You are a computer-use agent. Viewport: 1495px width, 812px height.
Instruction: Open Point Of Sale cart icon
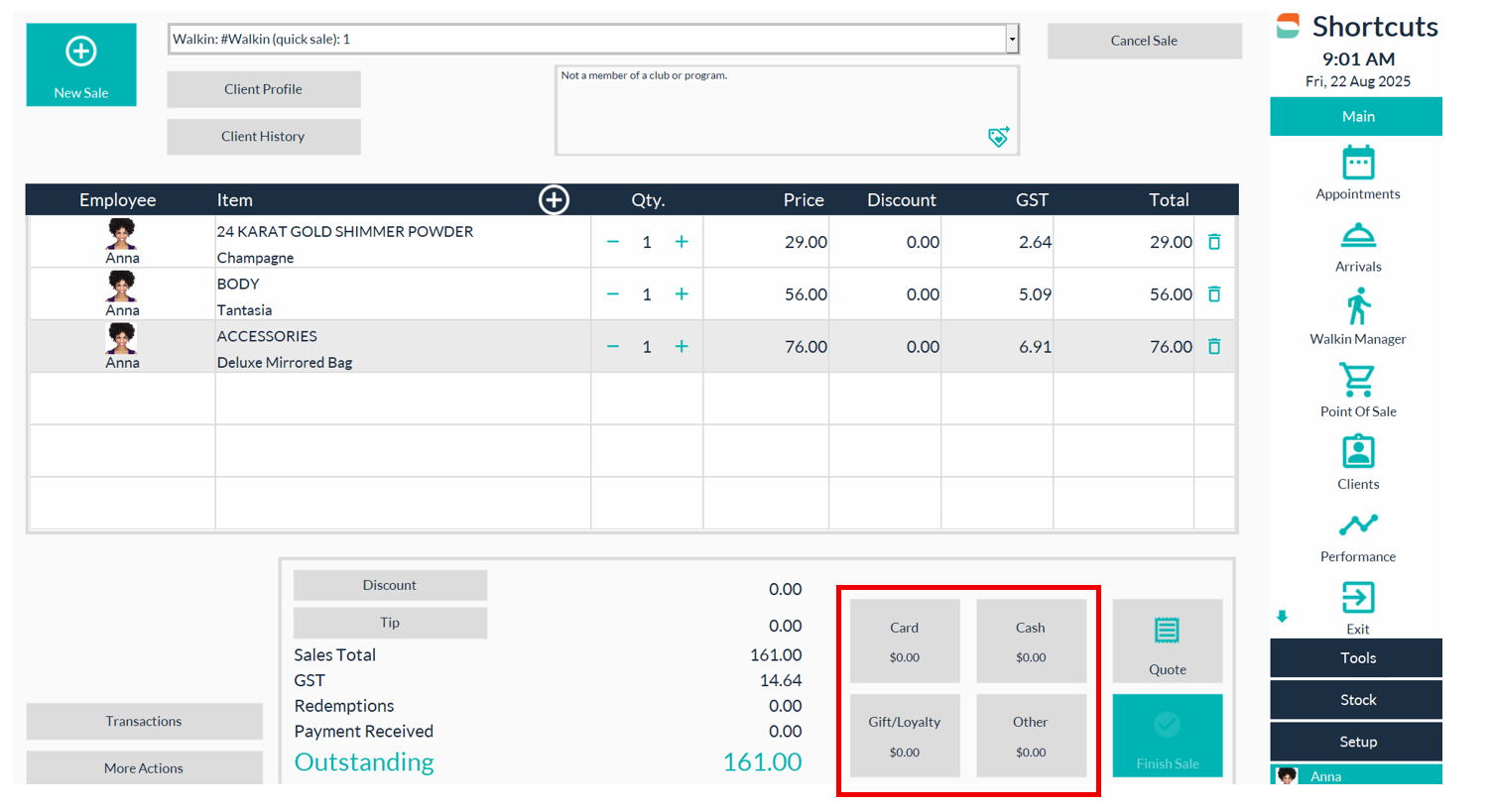coord(1357,379)
